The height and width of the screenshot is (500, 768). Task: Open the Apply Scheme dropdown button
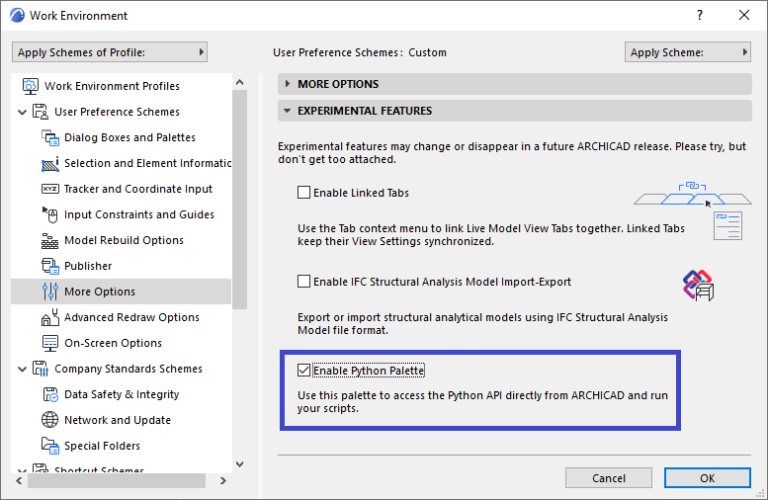(x=687, y=52)
